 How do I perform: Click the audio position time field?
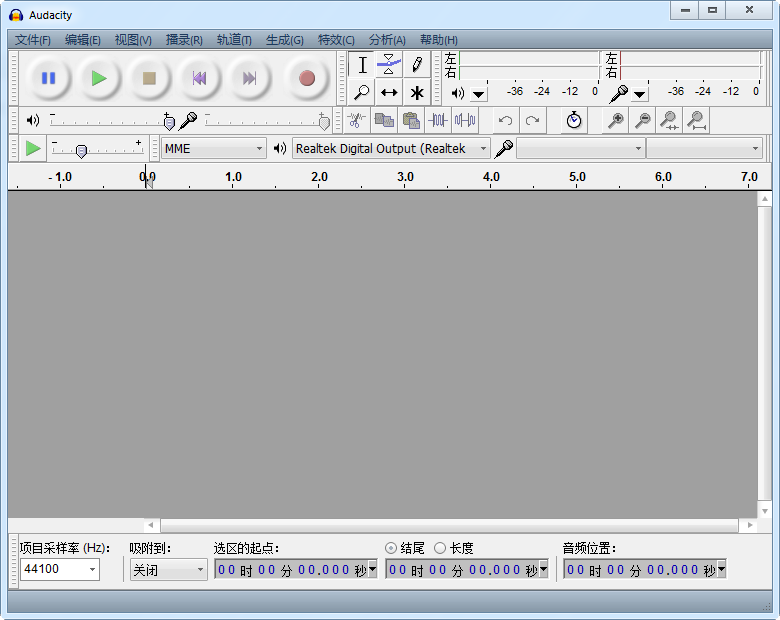coord(640,570)
